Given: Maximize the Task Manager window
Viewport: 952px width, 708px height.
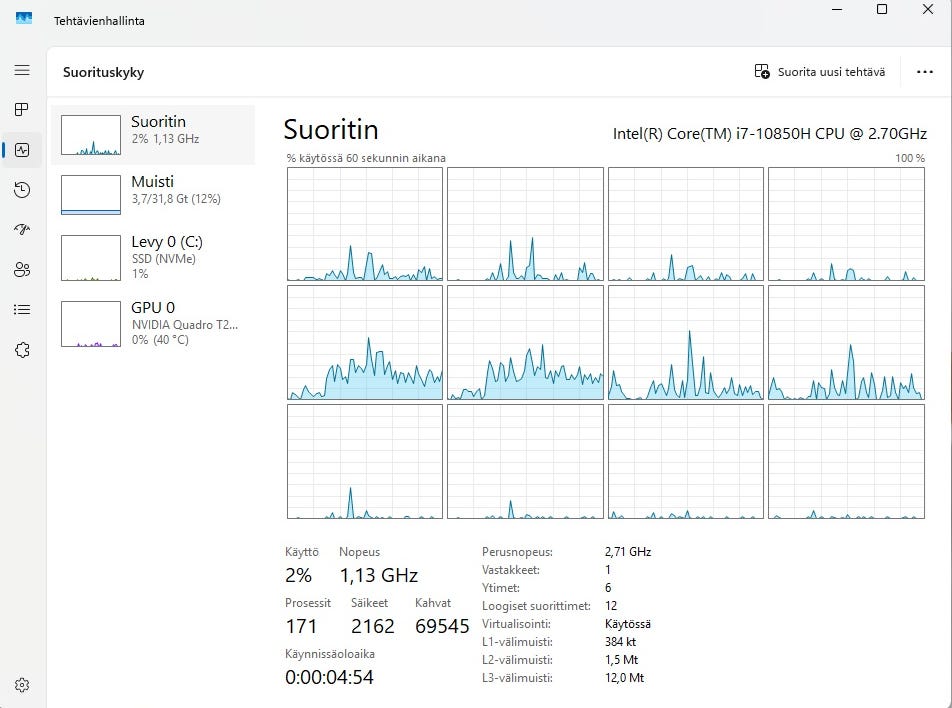Looking at the screenshot, I should [881, 10].
